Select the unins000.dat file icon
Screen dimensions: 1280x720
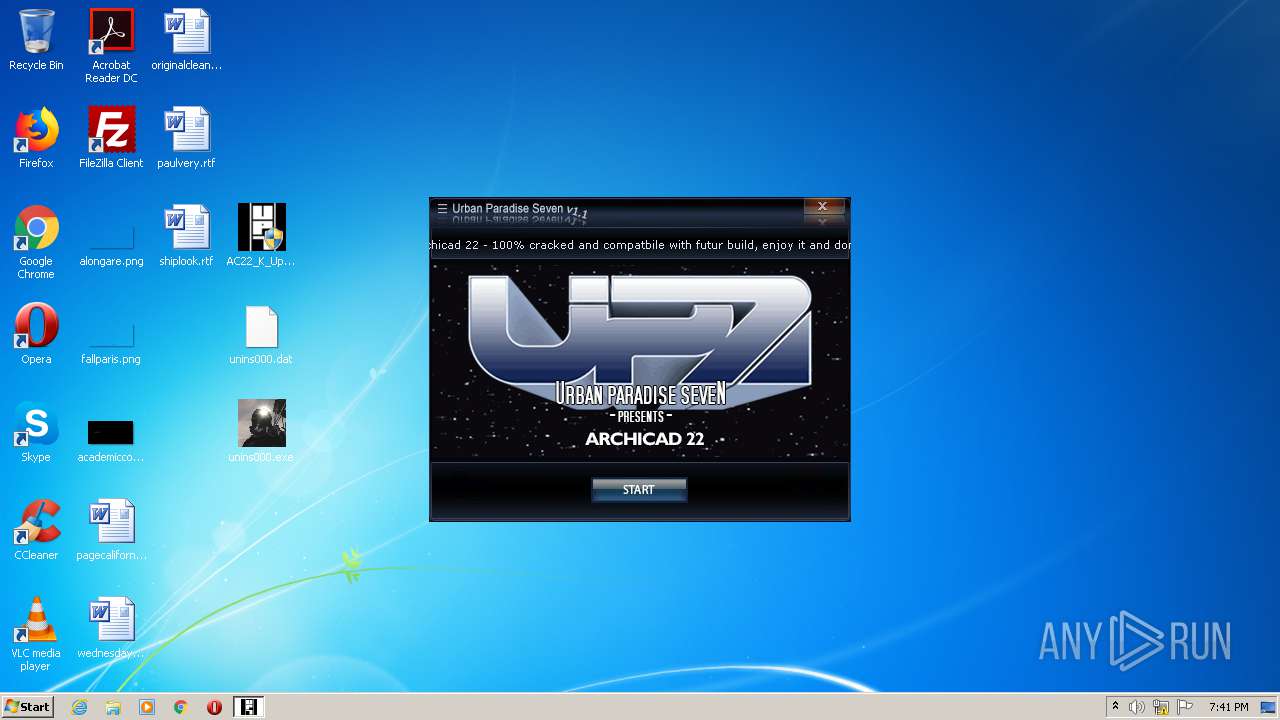[261, 334]
